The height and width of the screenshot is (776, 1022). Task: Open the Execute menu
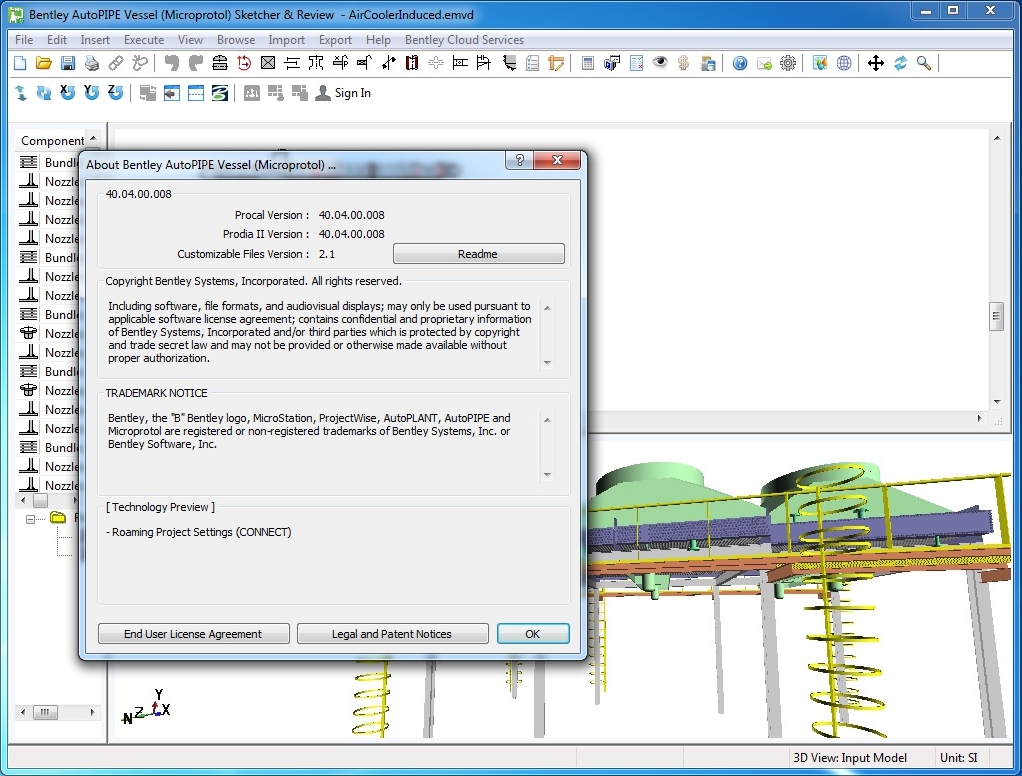144,40
